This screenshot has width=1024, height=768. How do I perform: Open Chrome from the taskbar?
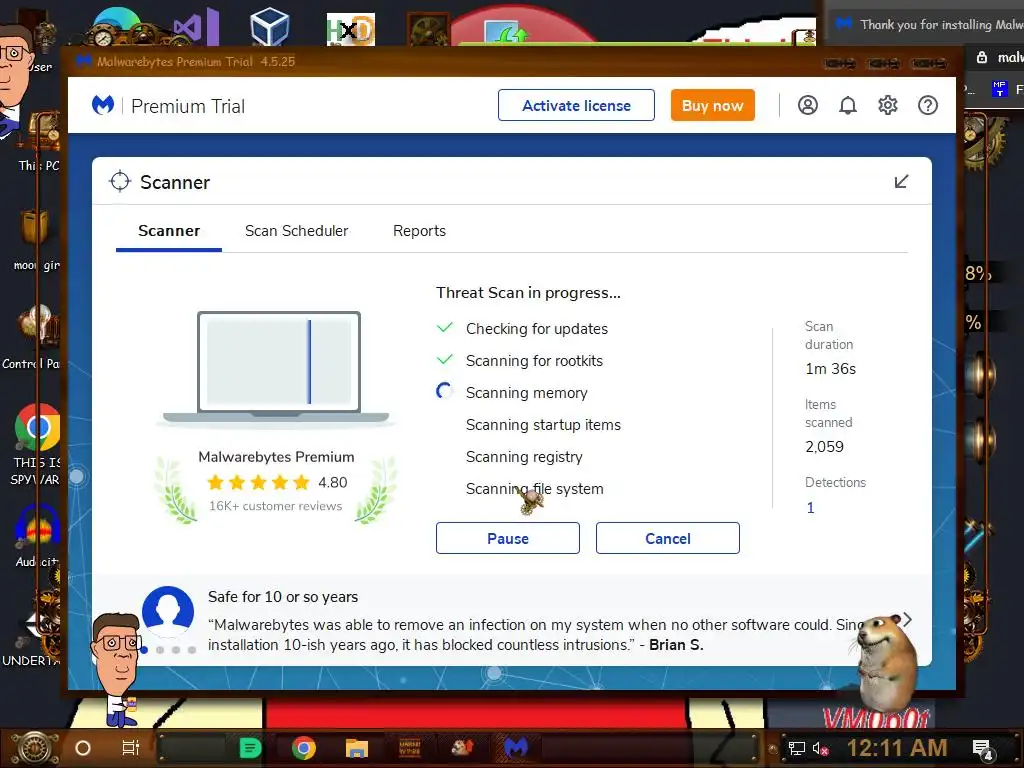pos(304,748)
